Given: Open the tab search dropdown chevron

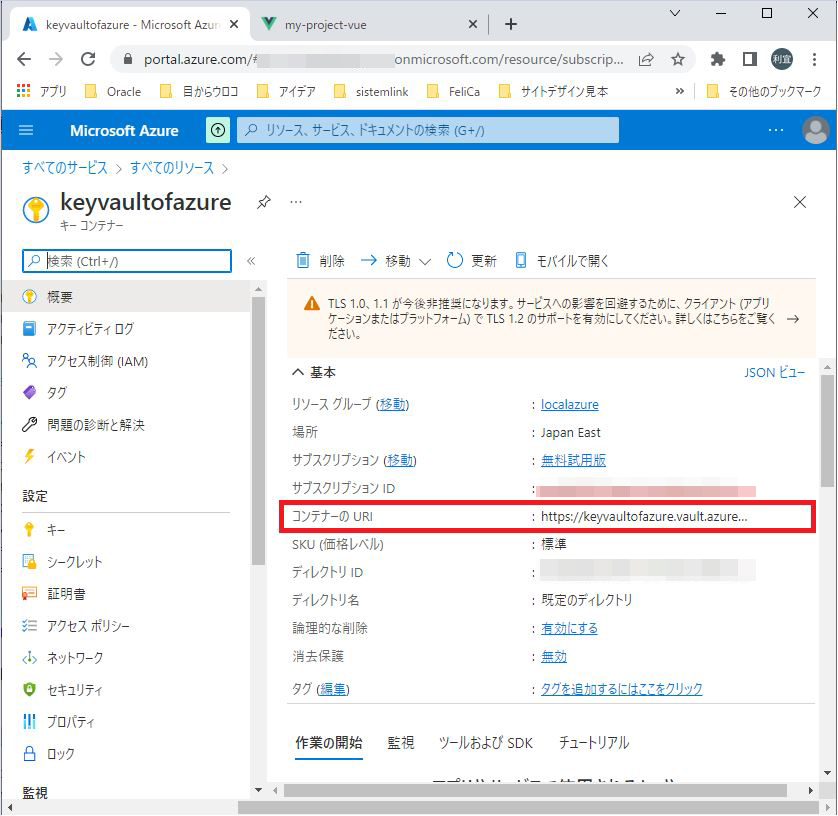Looking at the screenshot, I should click(x=675, y=13).
